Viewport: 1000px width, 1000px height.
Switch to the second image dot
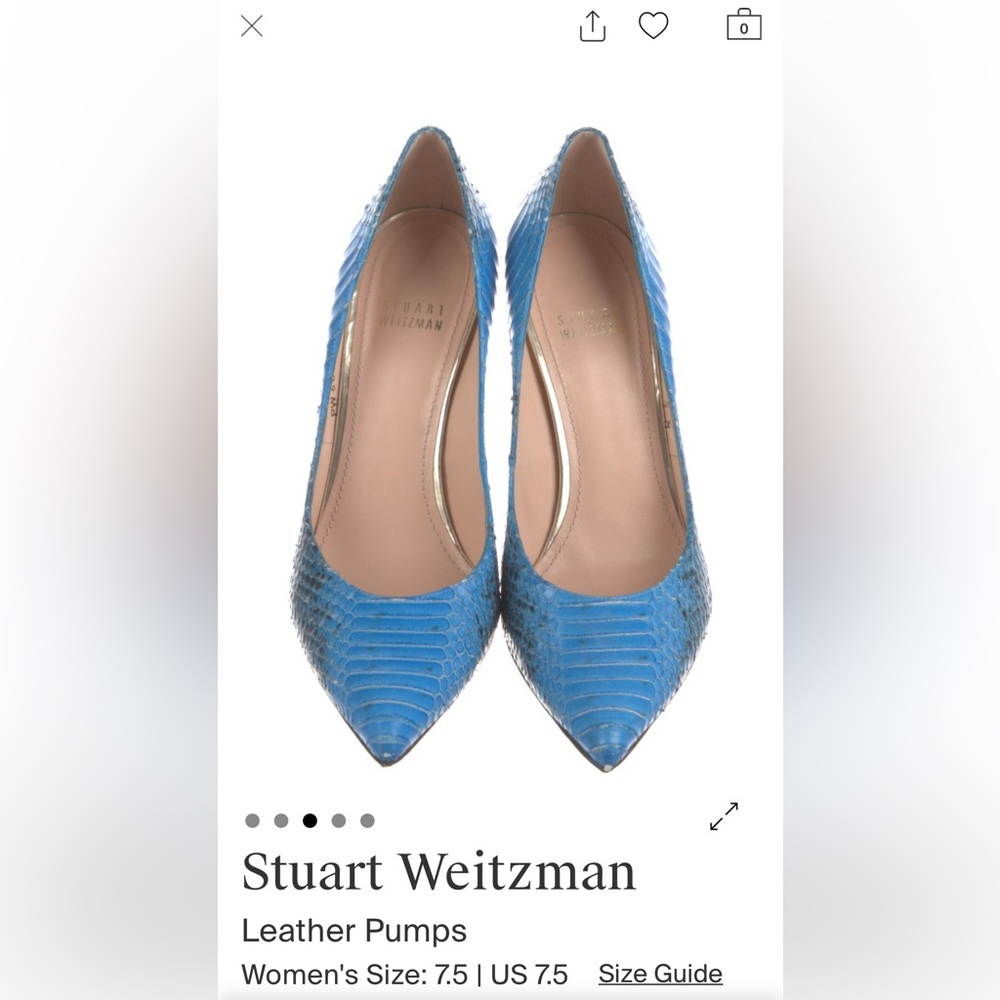pos(282,819)
